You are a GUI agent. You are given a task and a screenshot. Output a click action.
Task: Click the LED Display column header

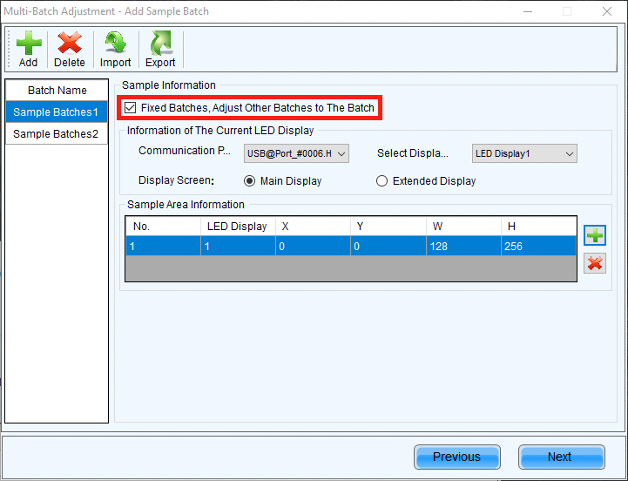click(237, 226)
